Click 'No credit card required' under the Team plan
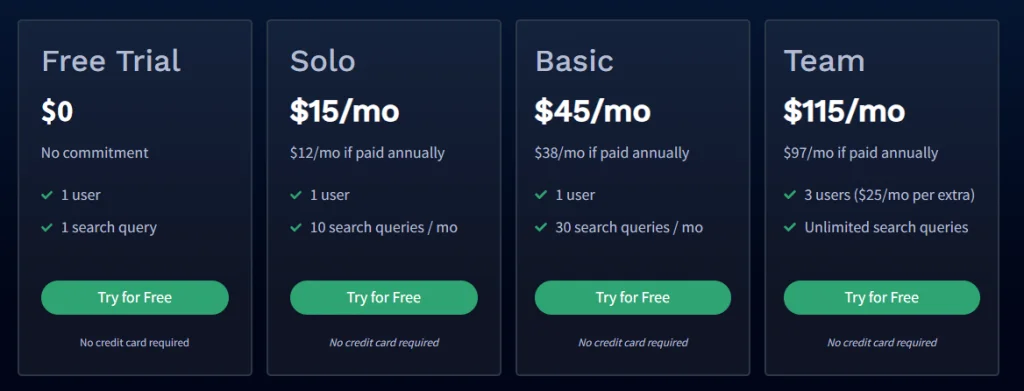Screen dimensions: 1024x391 (x=882, y=343)
